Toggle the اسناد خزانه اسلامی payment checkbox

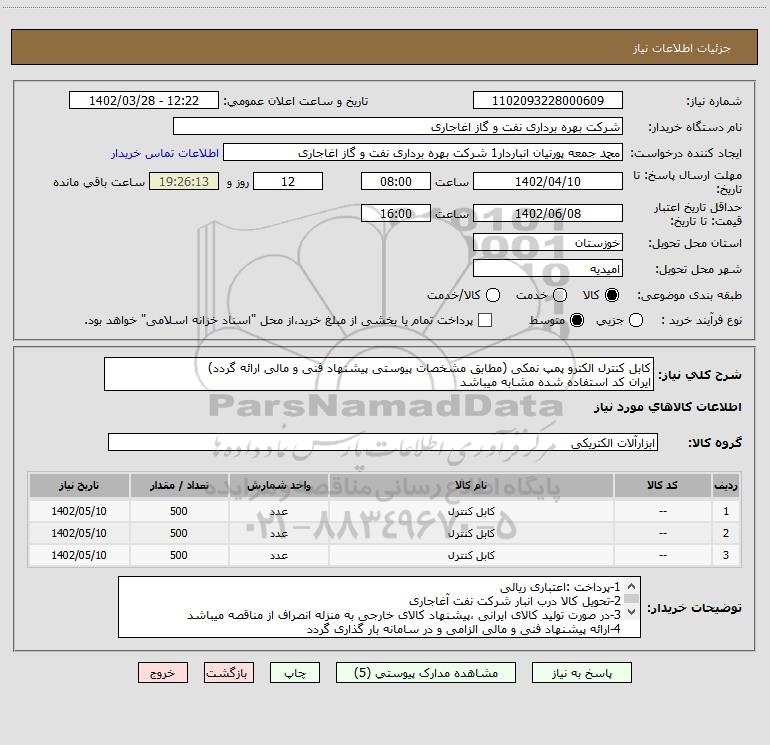coord(485,320)
